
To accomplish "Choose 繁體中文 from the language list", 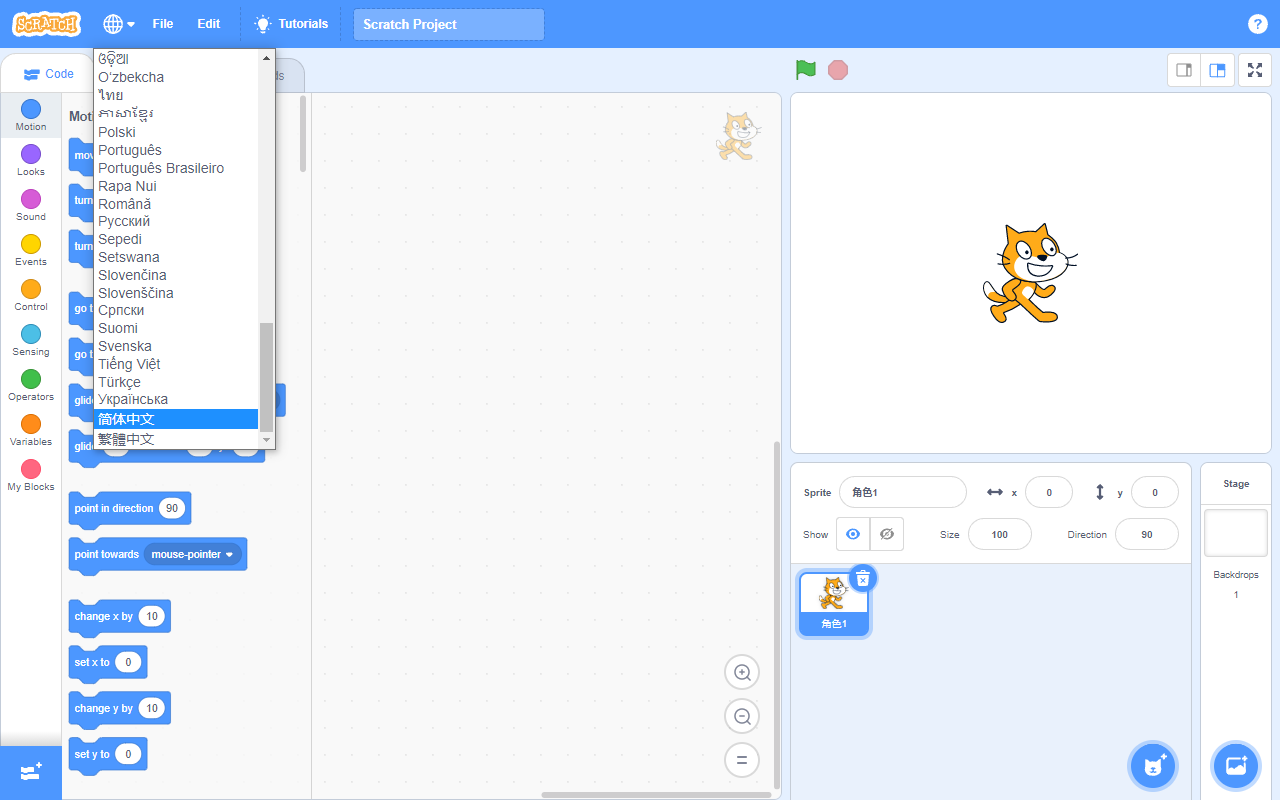I will (x=176, y=439).
